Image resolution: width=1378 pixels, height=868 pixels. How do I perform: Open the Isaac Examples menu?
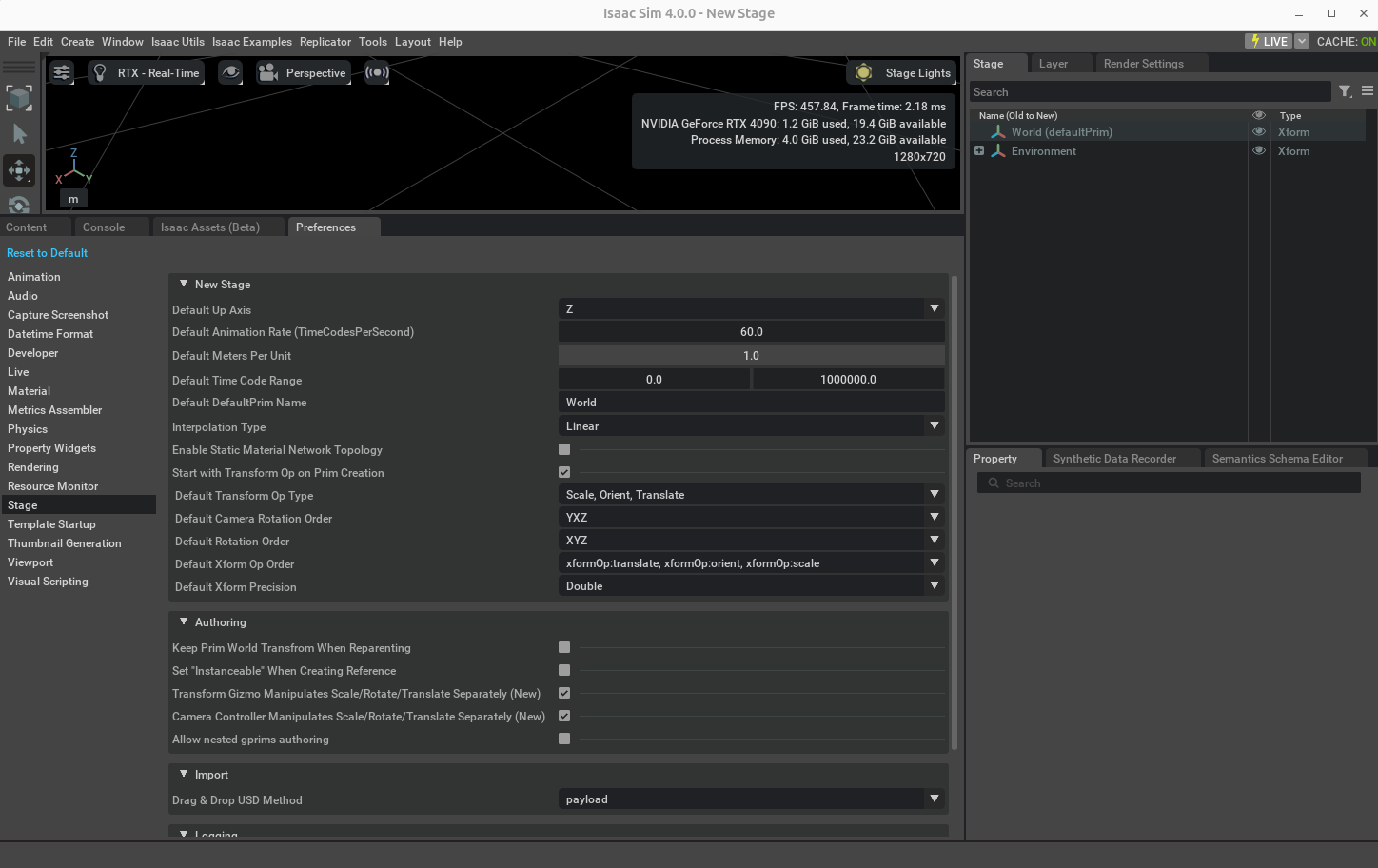click(252, 42)
